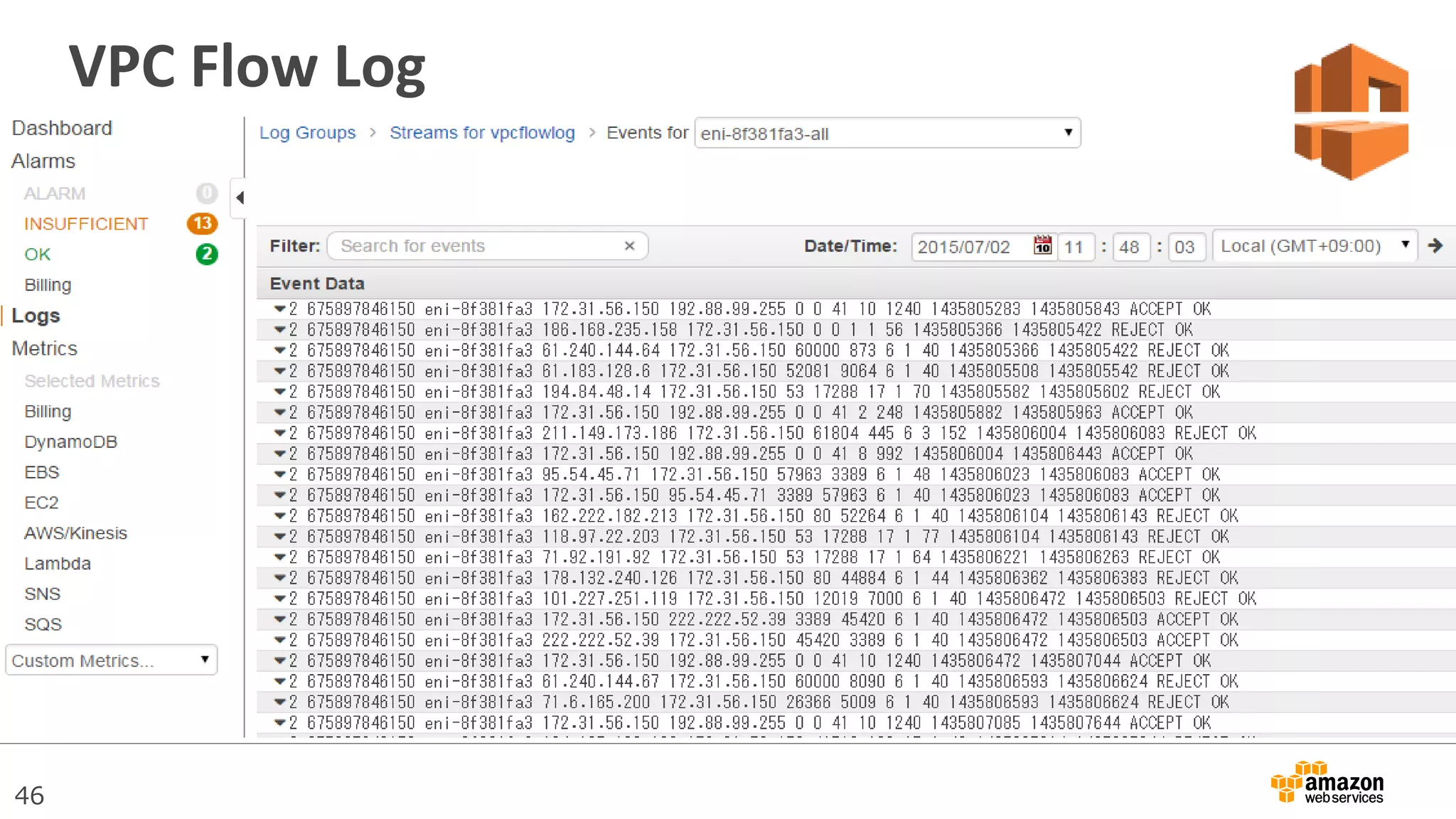Open the Custom Metrics dropdown
1456x819 pixels.
pyautogui.click(x=111, y=660)
